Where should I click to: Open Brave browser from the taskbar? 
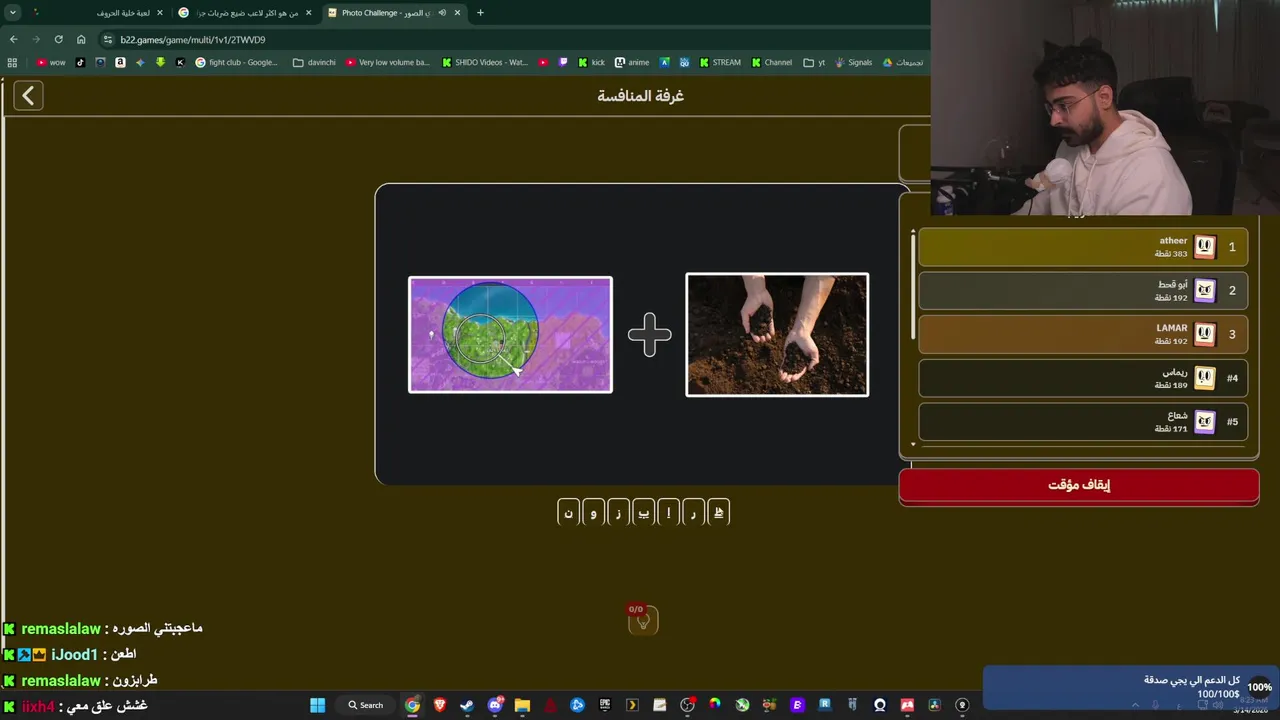440,705
